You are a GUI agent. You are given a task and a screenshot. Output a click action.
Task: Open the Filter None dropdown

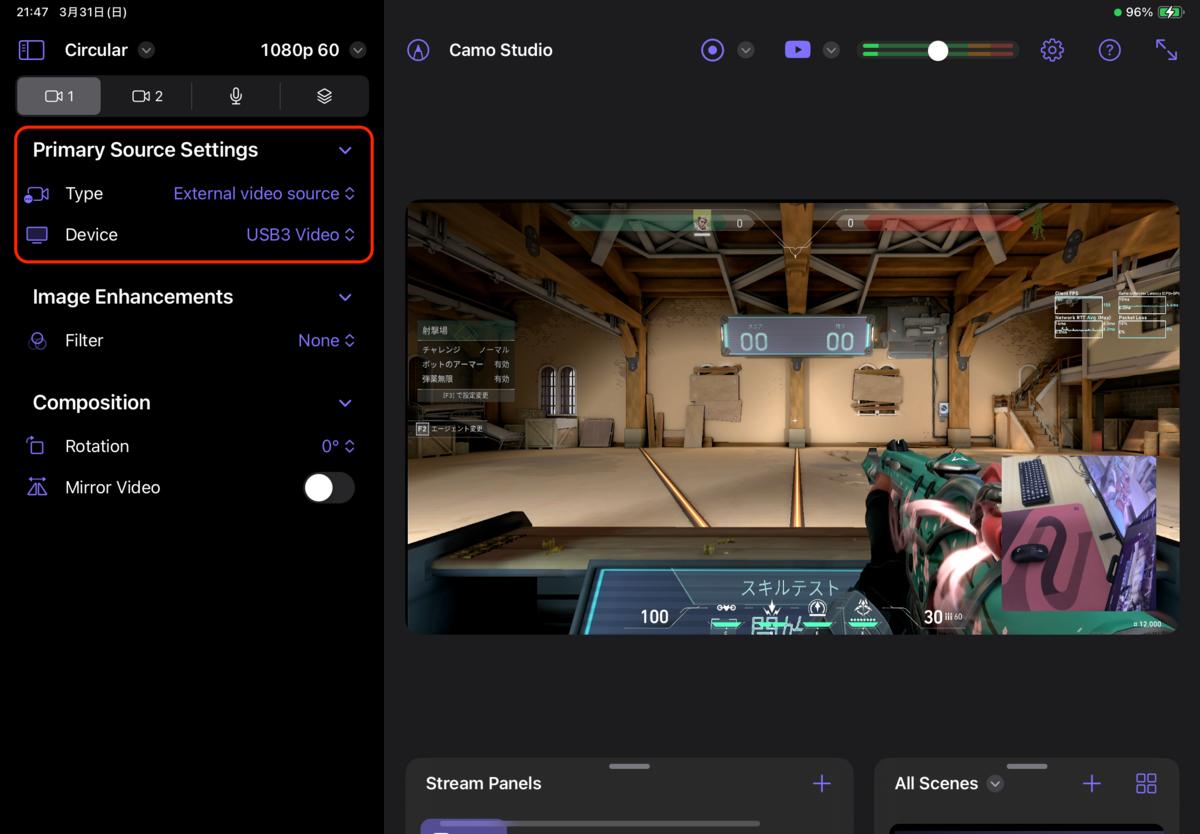[x=326, y=341]
